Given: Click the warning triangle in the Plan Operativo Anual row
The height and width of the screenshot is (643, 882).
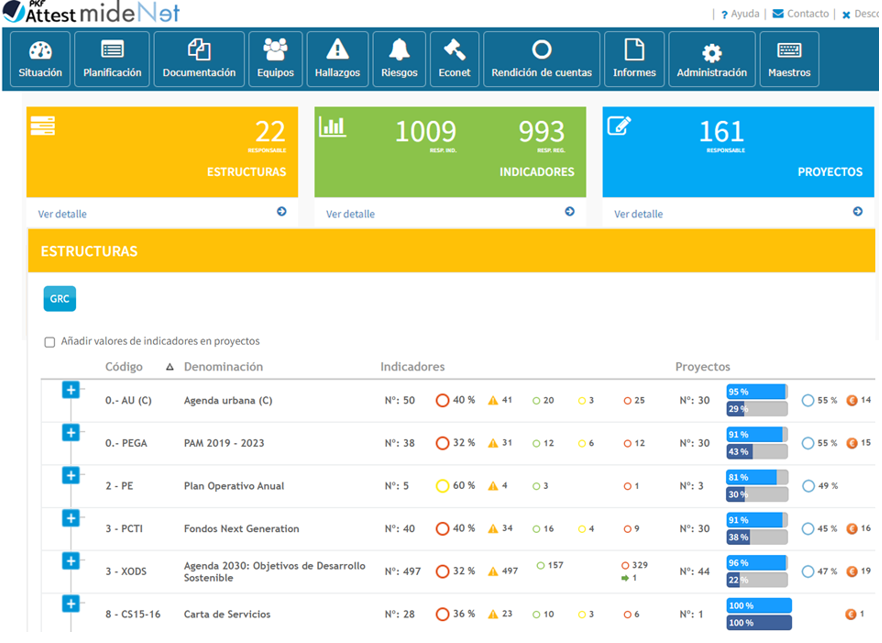Looking at the screenshot, I should pos(493,486).
